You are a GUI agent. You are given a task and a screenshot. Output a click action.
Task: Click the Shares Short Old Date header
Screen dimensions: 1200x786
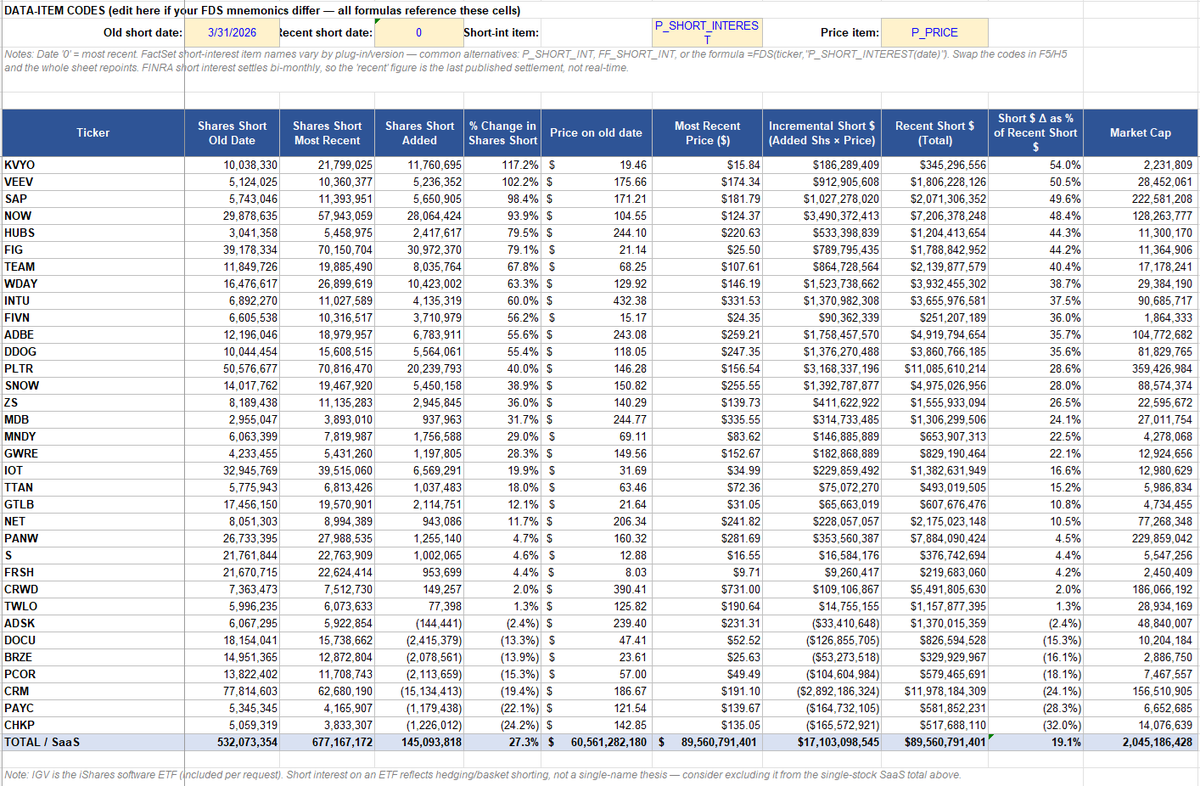click(x=232, y=133)
